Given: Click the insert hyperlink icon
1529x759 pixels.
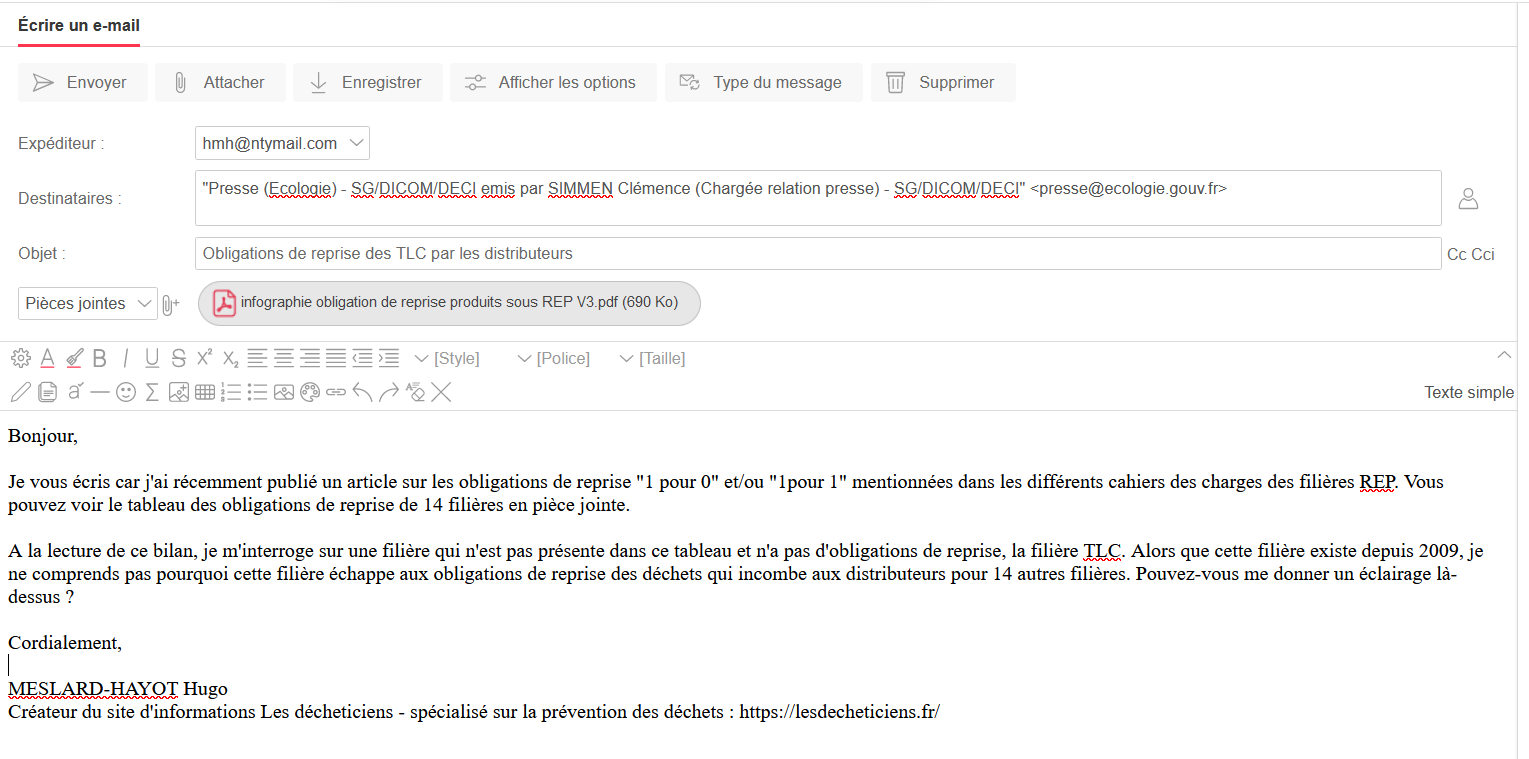Looking at the screenshot, I should tap(336, 393).
